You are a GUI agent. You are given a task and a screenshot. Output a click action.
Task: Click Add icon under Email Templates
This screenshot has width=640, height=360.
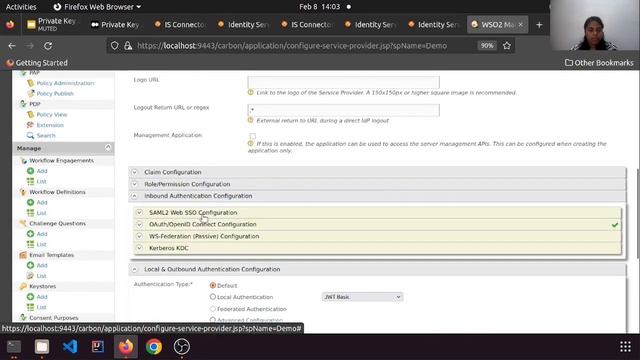pyautogui.click(x=31, y=265)
